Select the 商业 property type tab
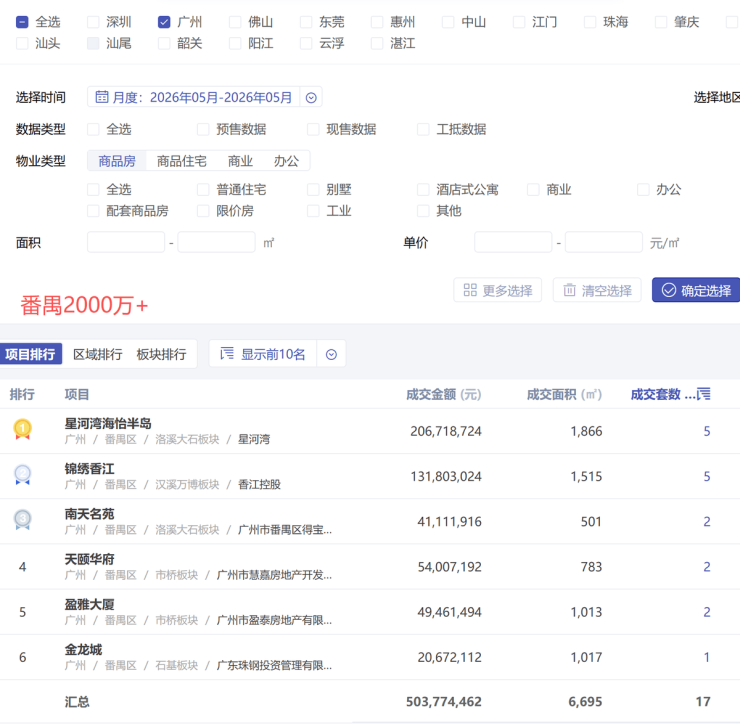This screenshot has height=726, width=740. pyautogui.click(x=241, y=161)
